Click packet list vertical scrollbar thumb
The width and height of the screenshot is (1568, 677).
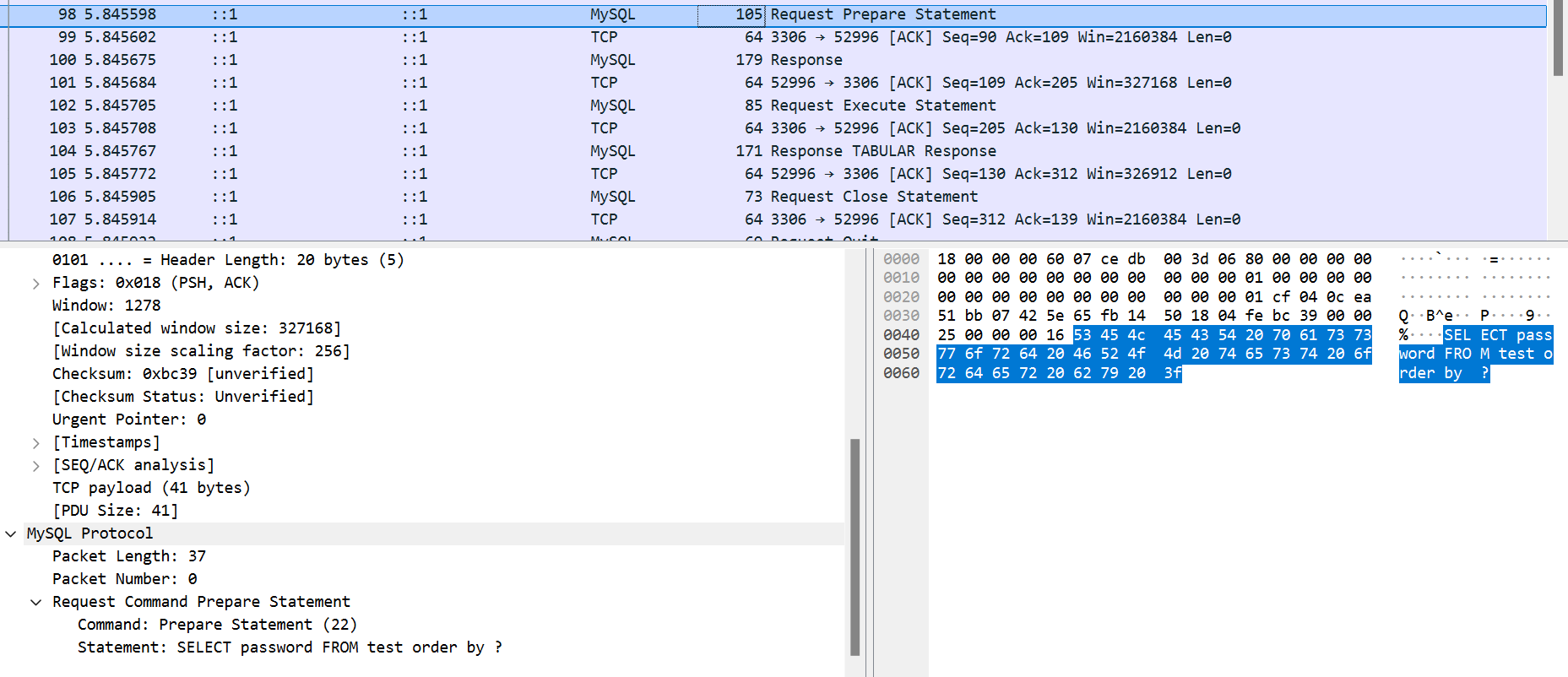(1558, 38)
